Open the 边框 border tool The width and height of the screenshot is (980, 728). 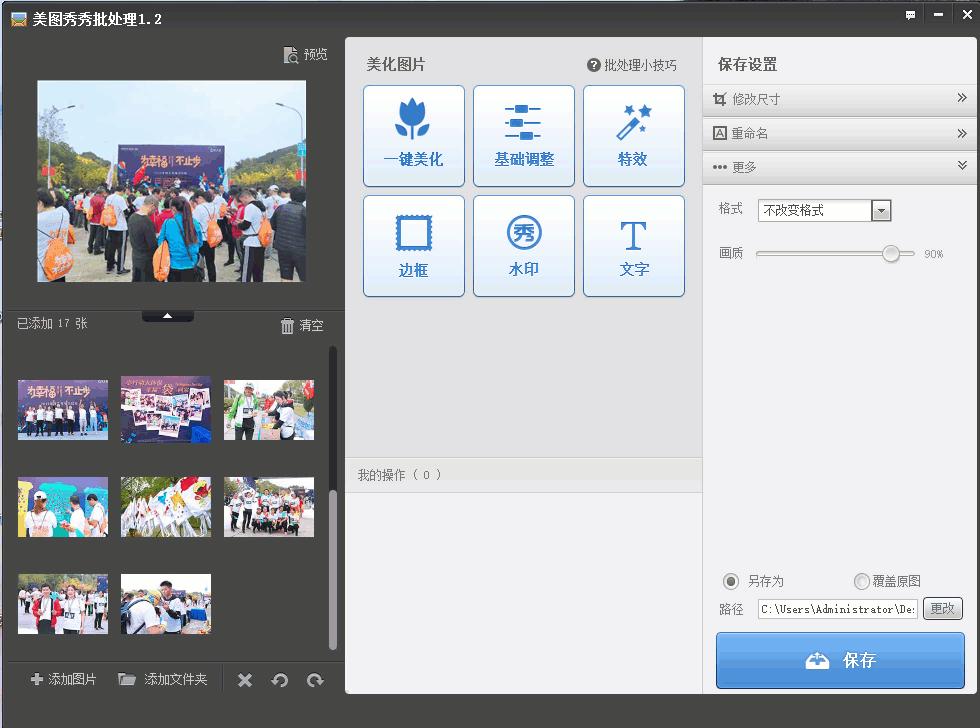tap(413, 246)
